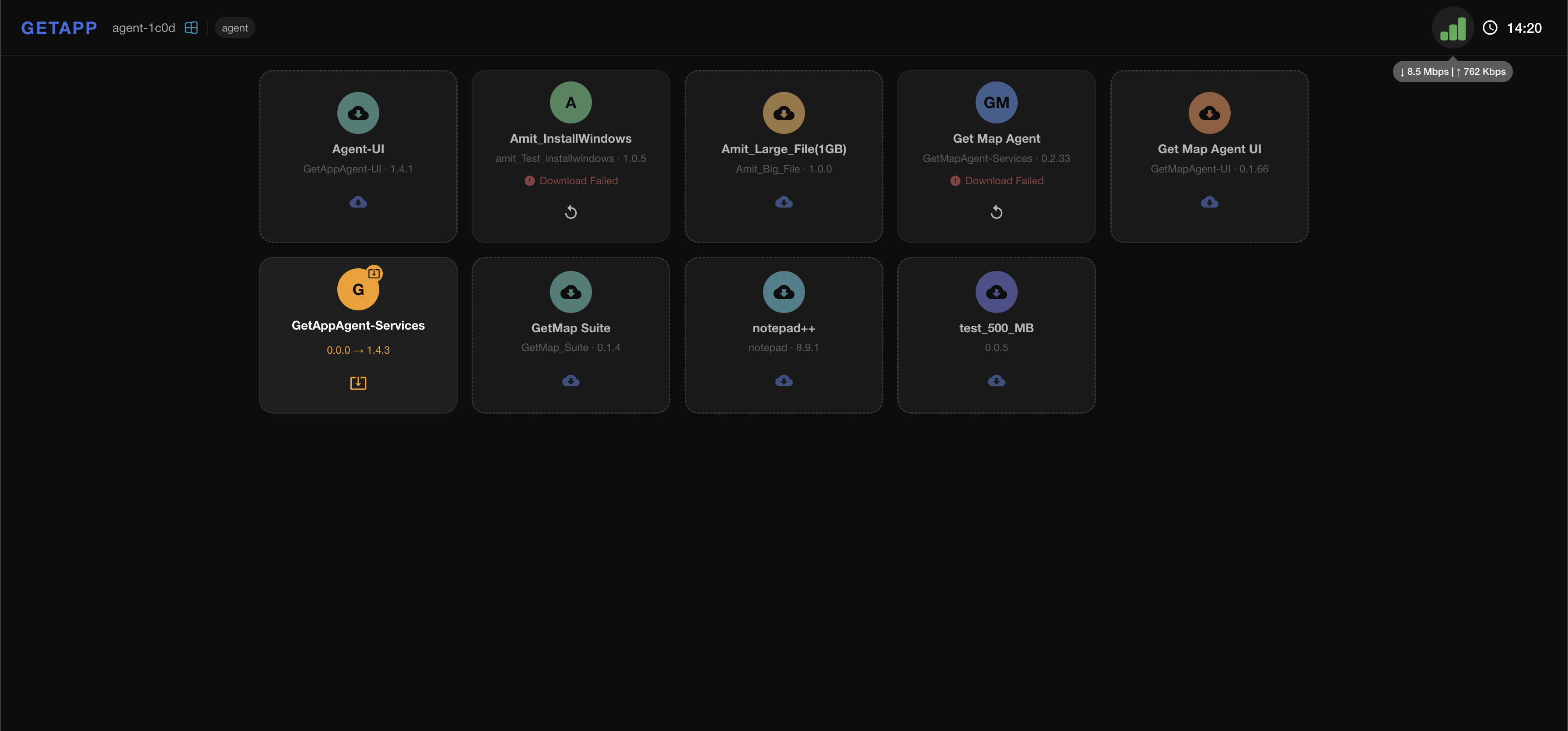This screenshot has width=1568, height=731.
Task: Install the GetAppAgent-Services update with the orange button
Action: [x=358, y=383]
